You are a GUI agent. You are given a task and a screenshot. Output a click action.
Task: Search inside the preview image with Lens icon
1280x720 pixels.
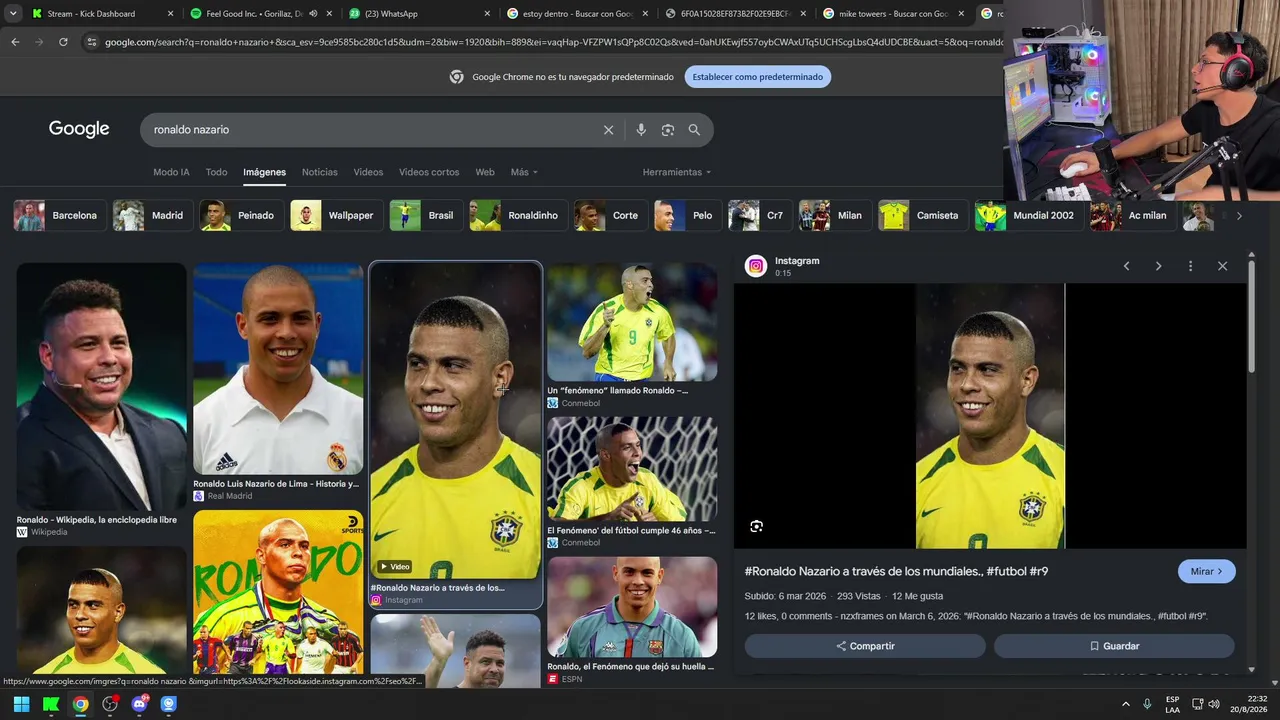coord(756,526)
